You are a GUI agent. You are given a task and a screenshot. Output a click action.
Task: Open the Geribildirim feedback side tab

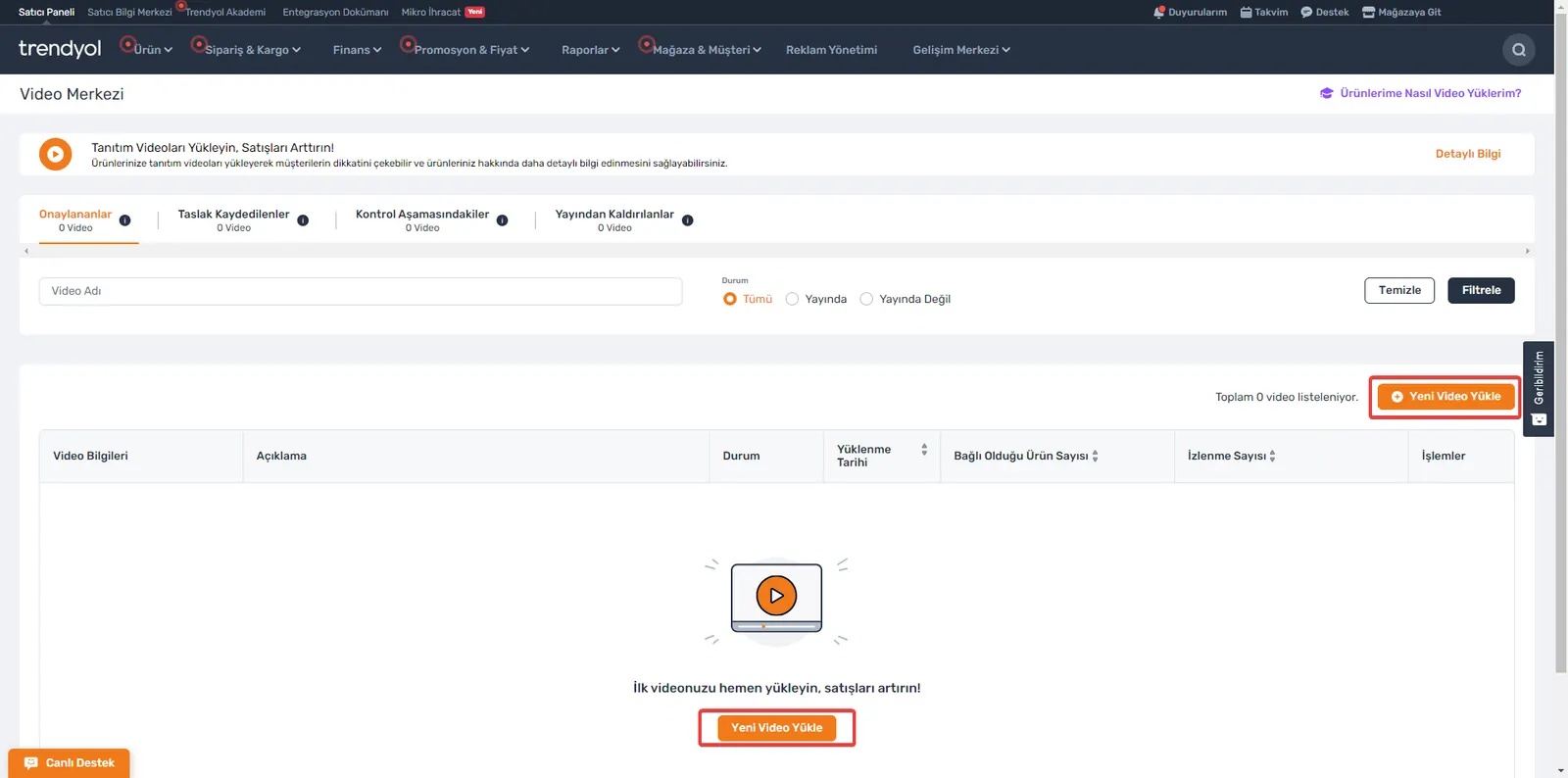(x=1539, y=388)
